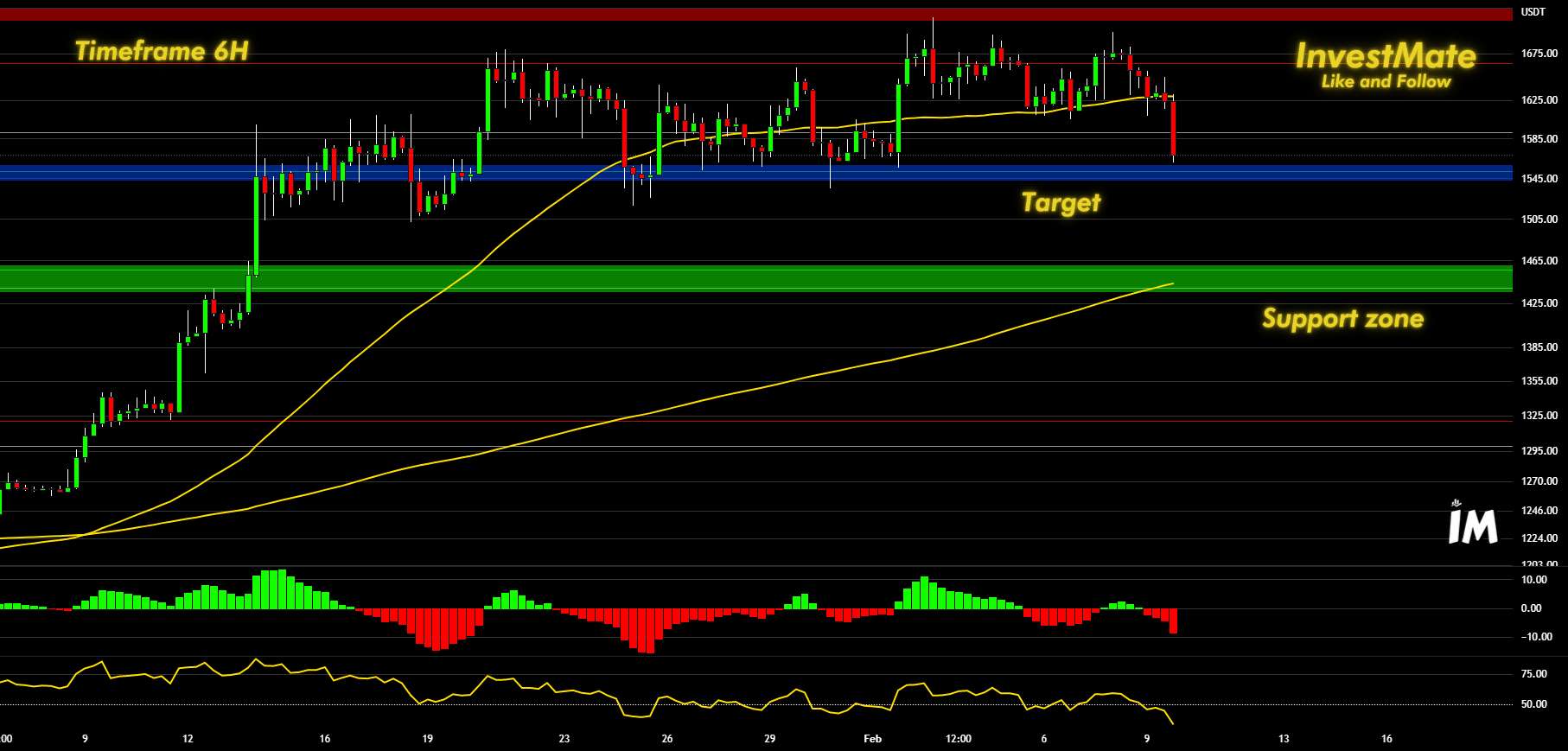
Task: Click the 1246.00 price axis label
Action: coord(1539,511)
